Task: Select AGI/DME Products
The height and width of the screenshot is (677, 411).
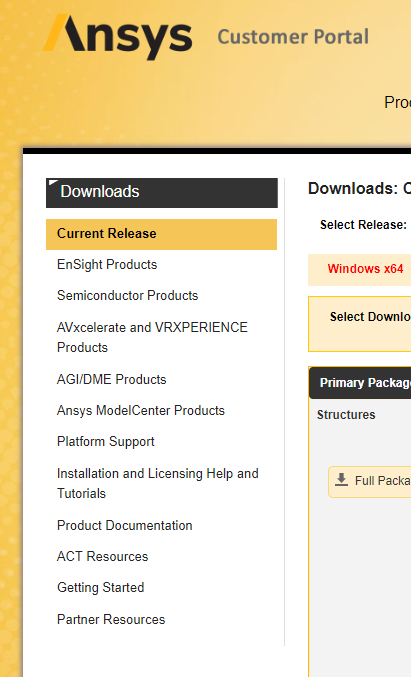Action: pos(111,379)
